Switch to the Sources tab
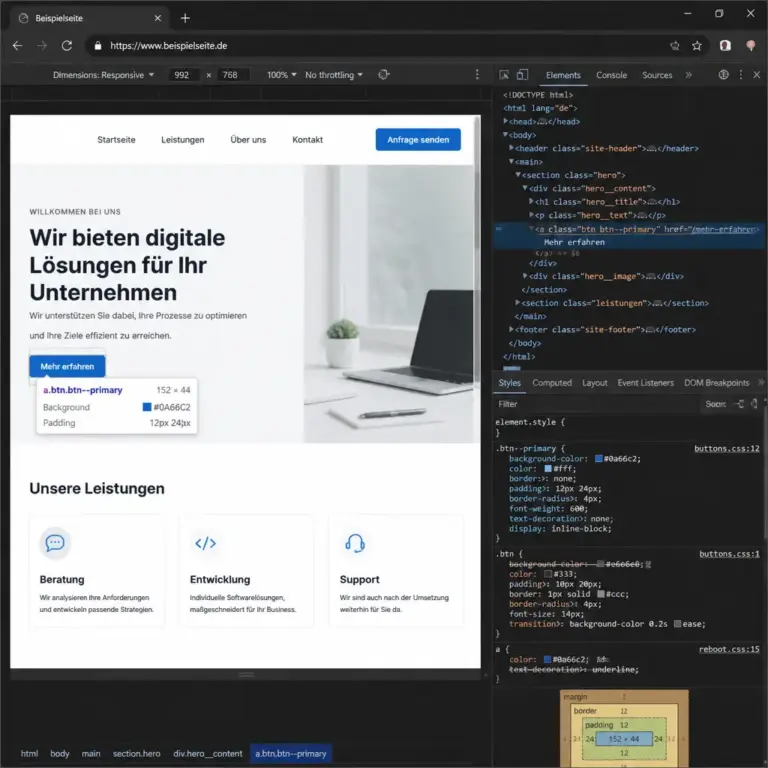768x768 pixels. point(657,75)
